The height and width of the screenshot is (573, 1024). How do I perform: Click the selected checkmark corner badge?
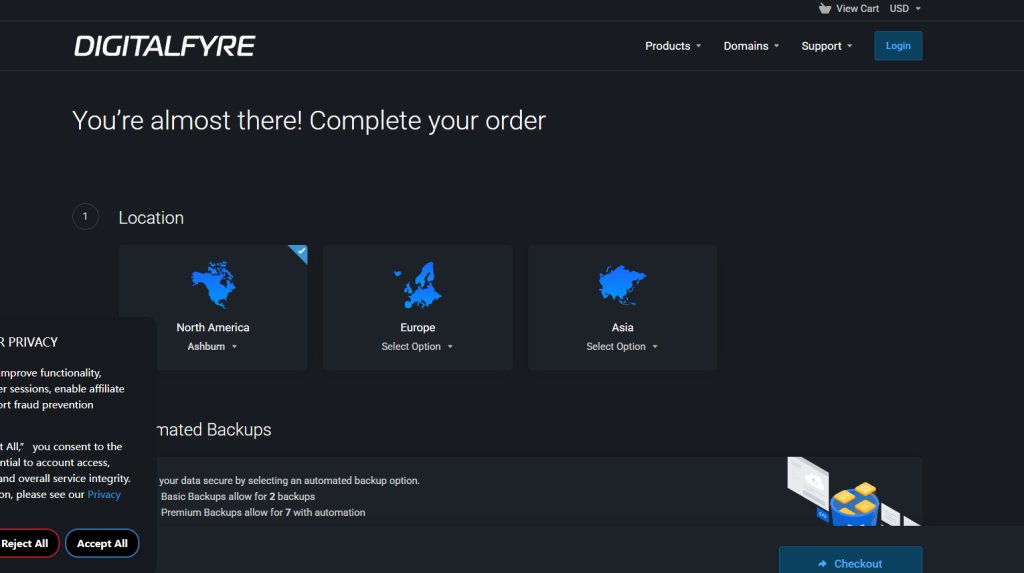tap(299, 253)
